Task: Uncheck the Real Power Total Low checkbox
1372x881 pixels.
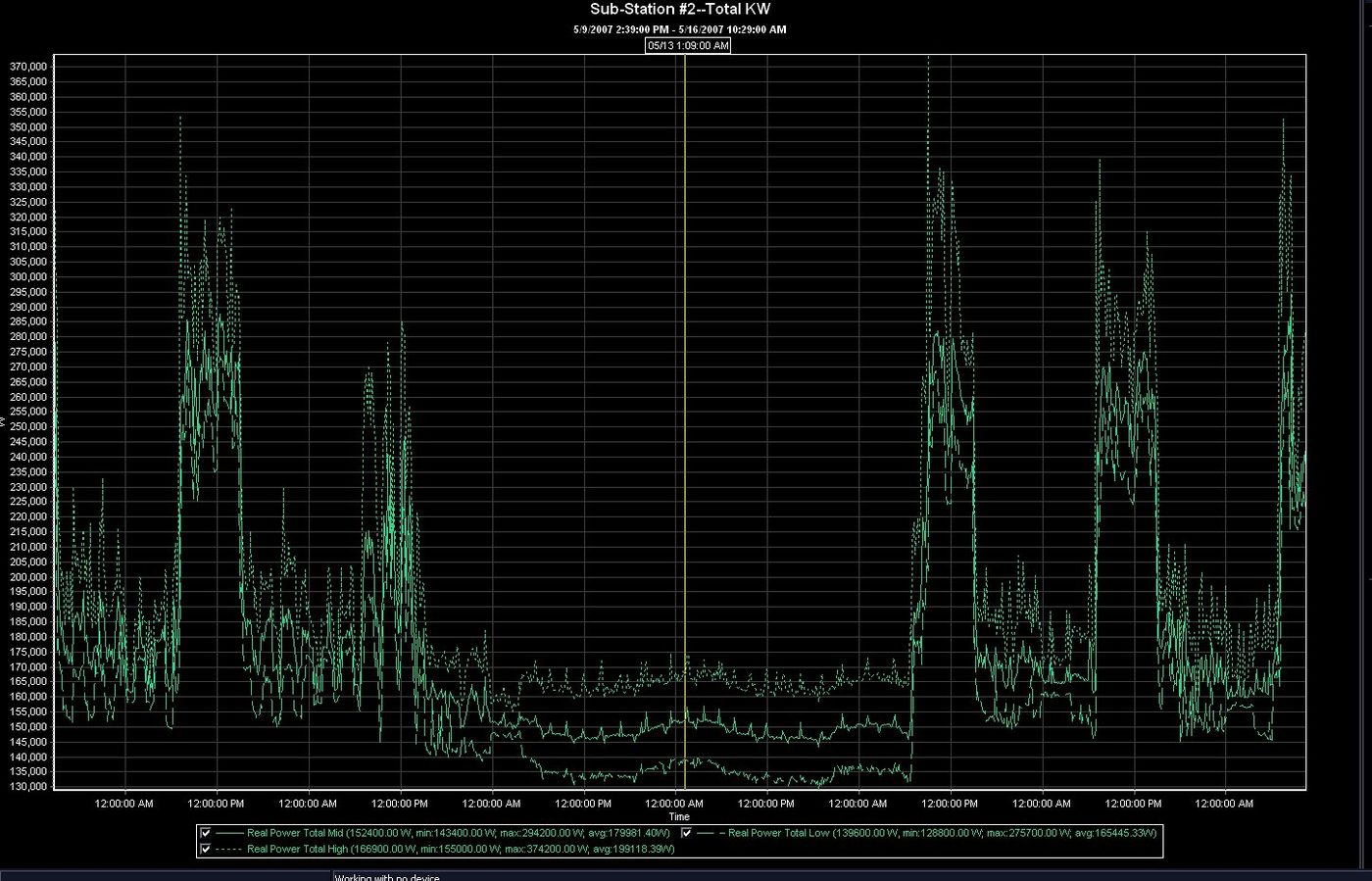Action: [686, 833]
